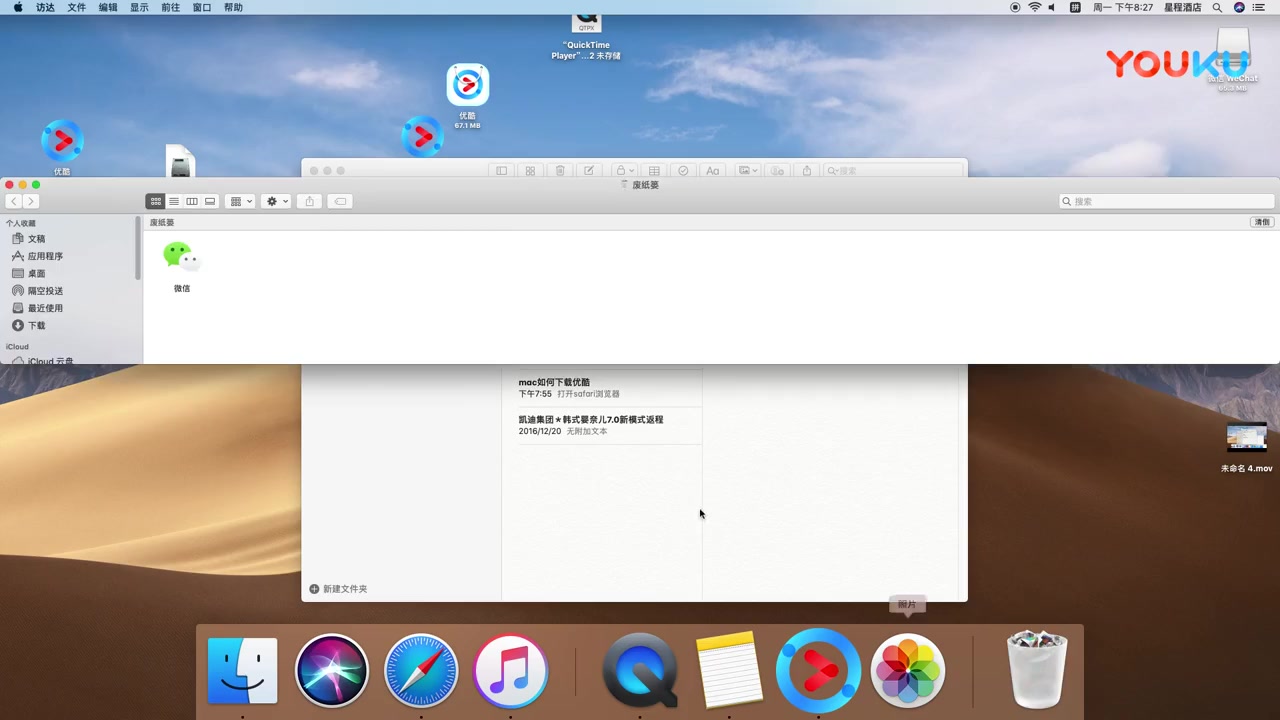1280x720 pixels.
Task: Create a new note in Notes toolbar
Action: pos(589,171)
